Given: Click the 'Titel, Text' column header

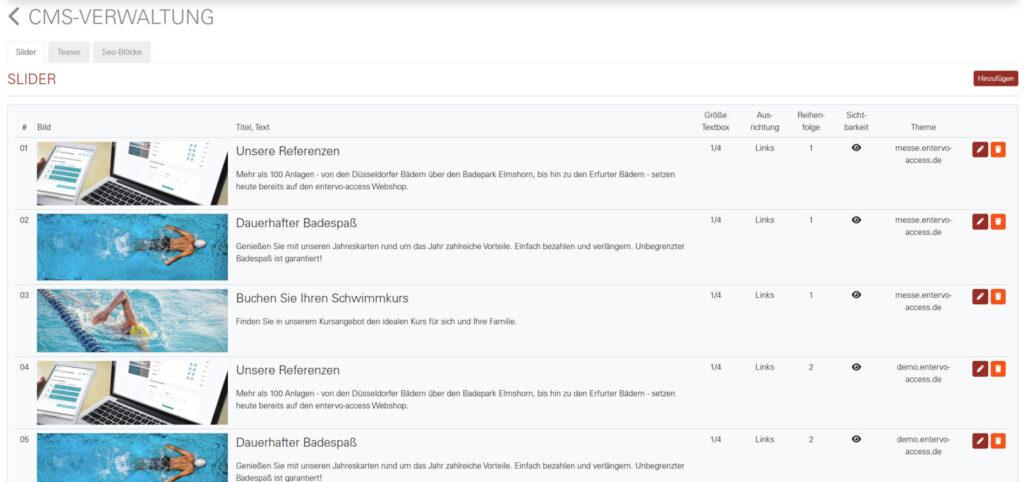Looking at the screenshot, I should tap(252, 127).
